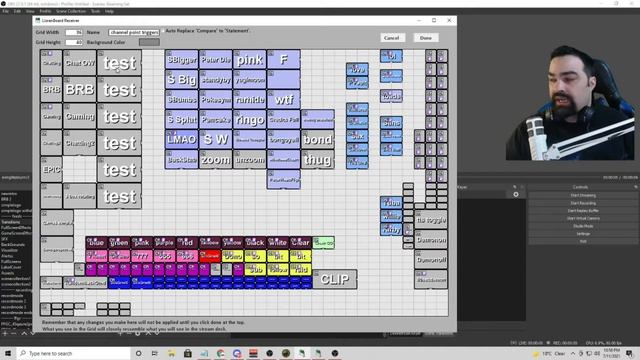Select the S Big deck button
640x360 pixels.
click(182, 79)
